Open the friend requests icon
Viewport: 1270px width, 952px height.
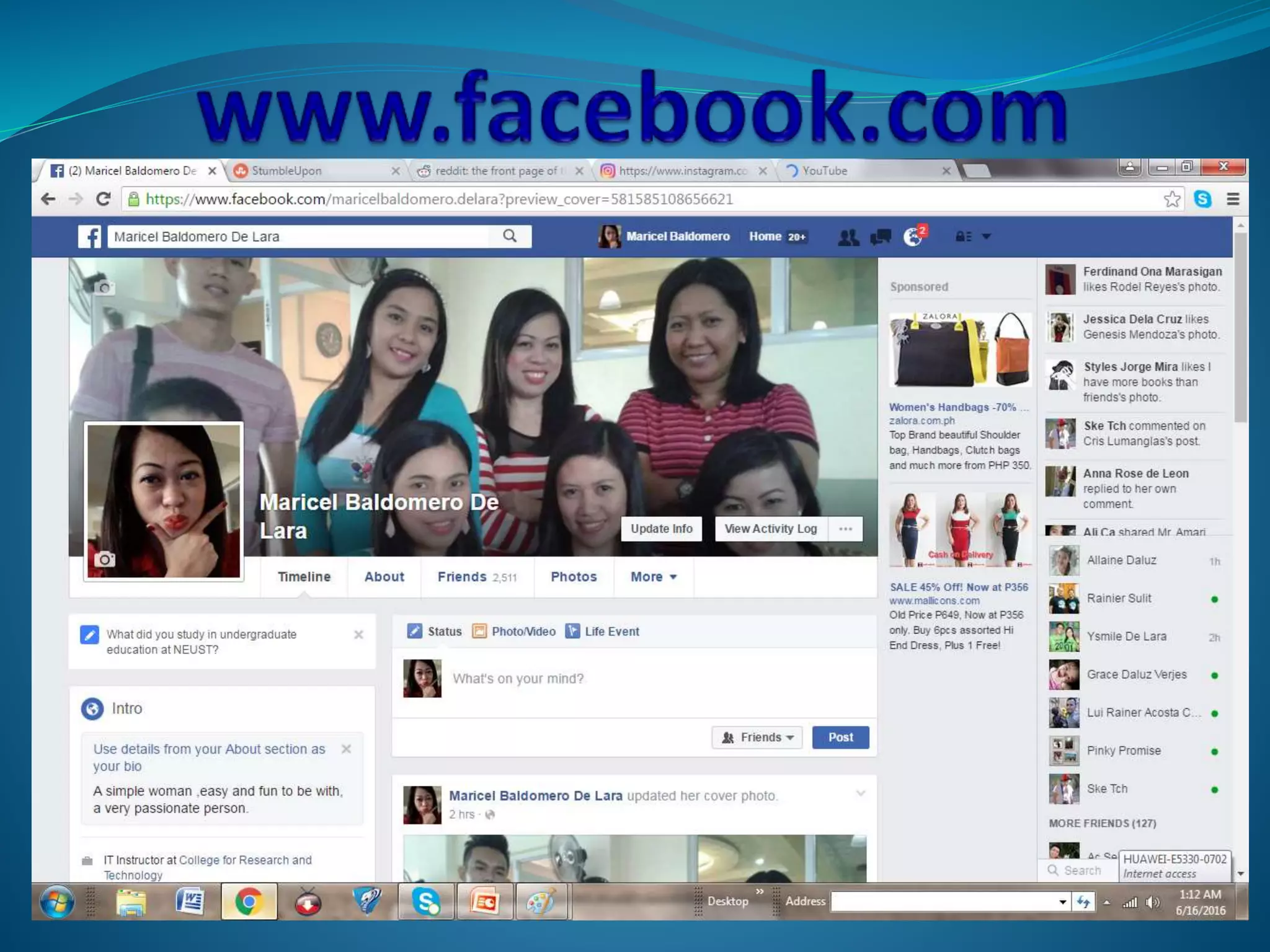click(848, 237)
